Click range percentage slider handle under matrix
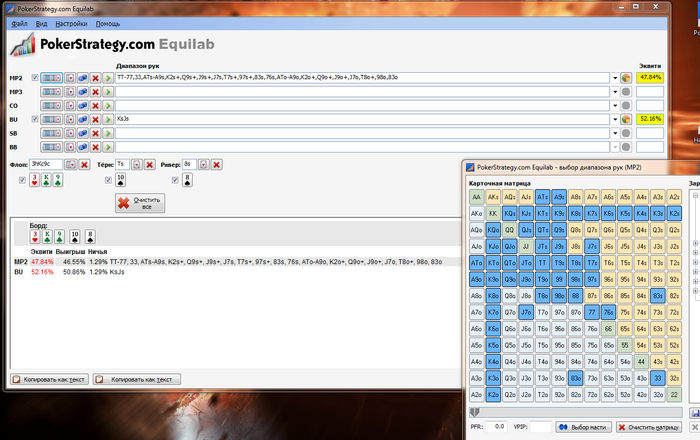 click(475, 412)
